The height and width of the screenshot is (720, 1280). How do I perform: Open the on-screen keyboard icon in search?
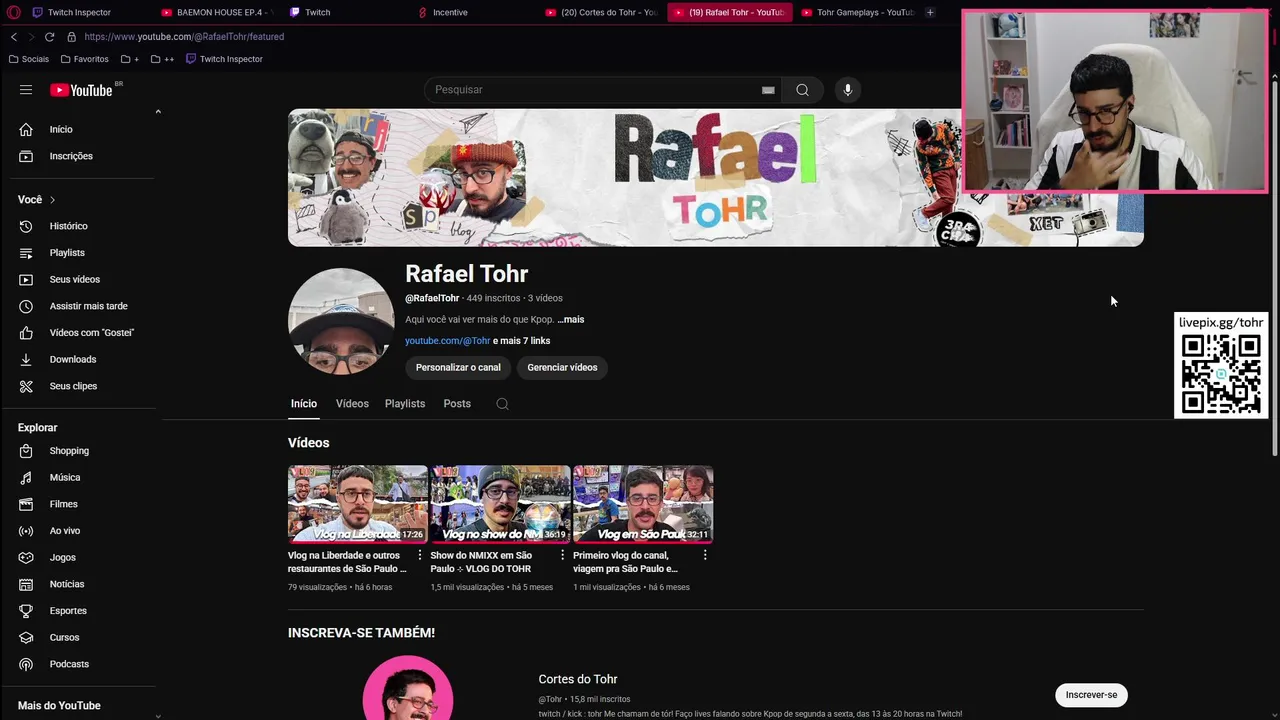click(x=768, y=90)
